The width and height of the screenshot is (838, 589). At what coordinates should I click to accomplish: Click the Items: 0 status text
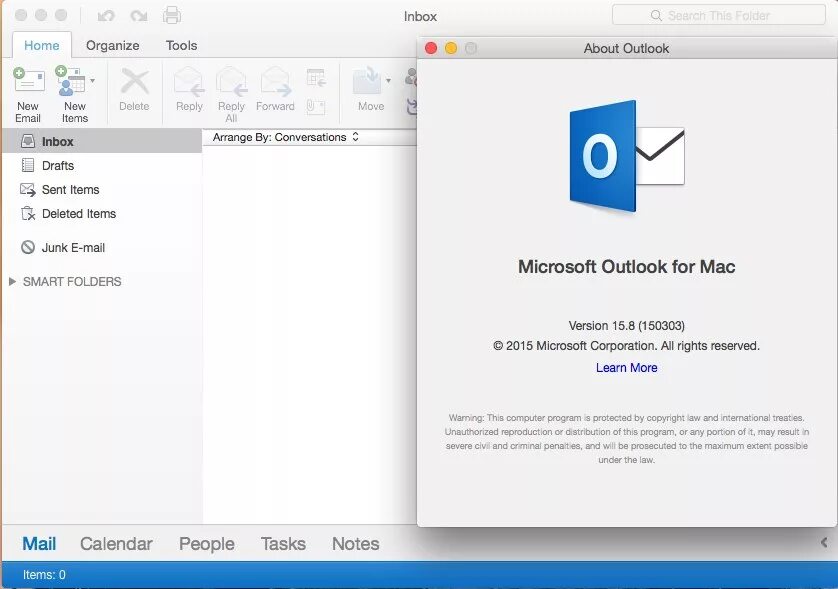pyautogui.click(x=44, y=575)
